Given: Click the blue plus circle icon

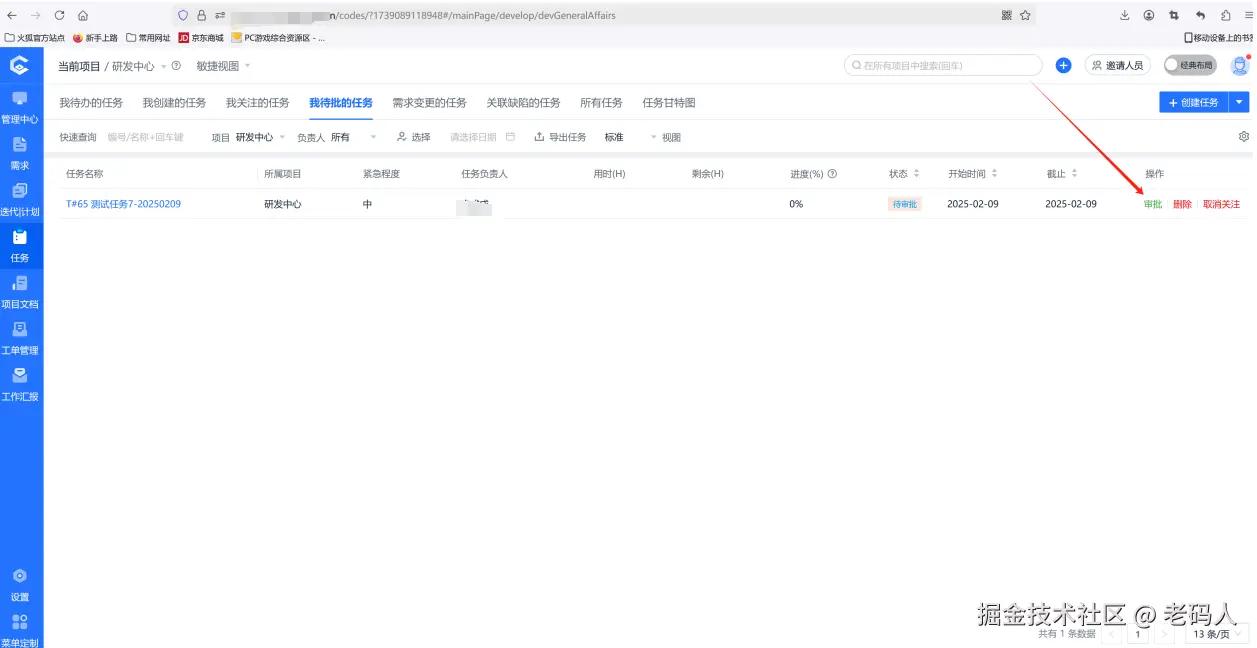Looking at the screenshot, I should click(1063, 65).
